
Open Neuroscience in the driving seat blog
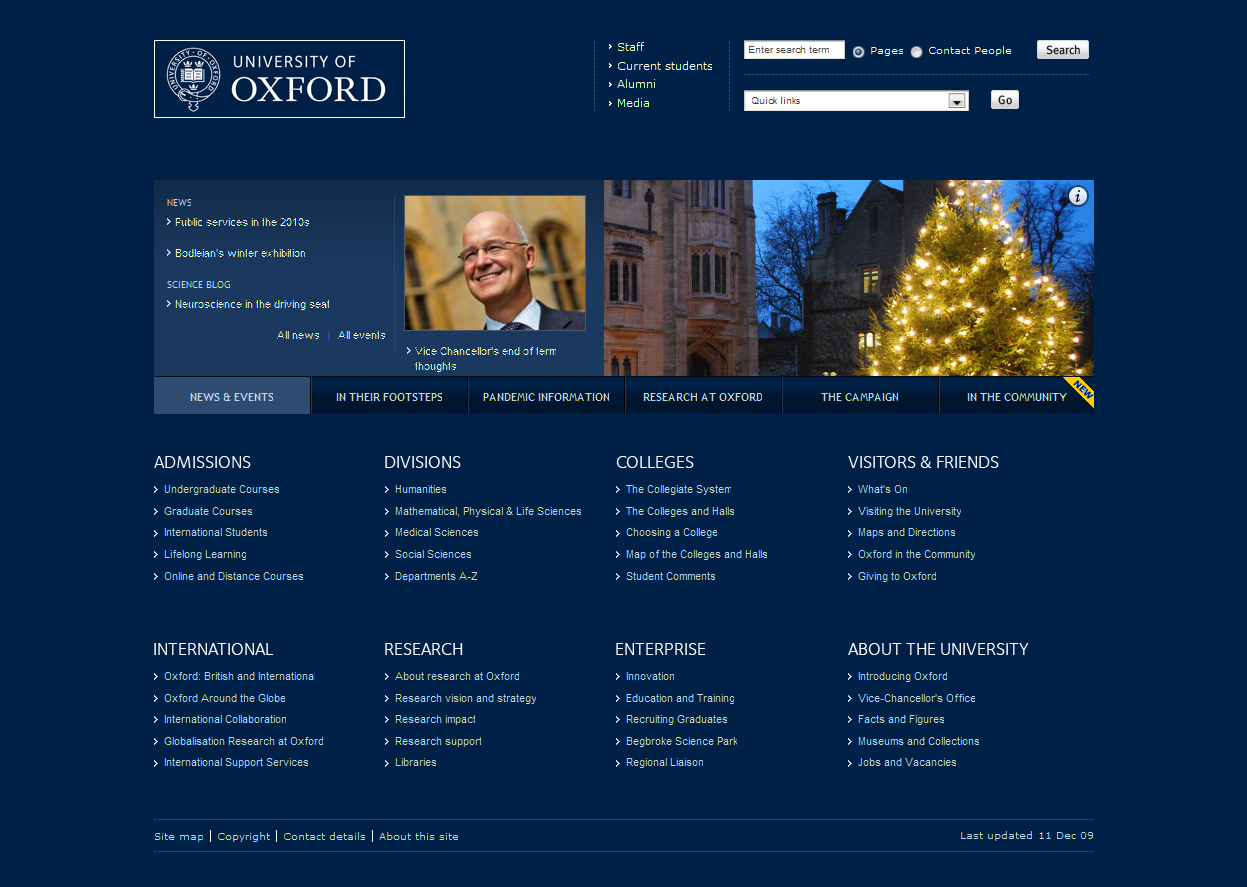[x=252, y=304]
